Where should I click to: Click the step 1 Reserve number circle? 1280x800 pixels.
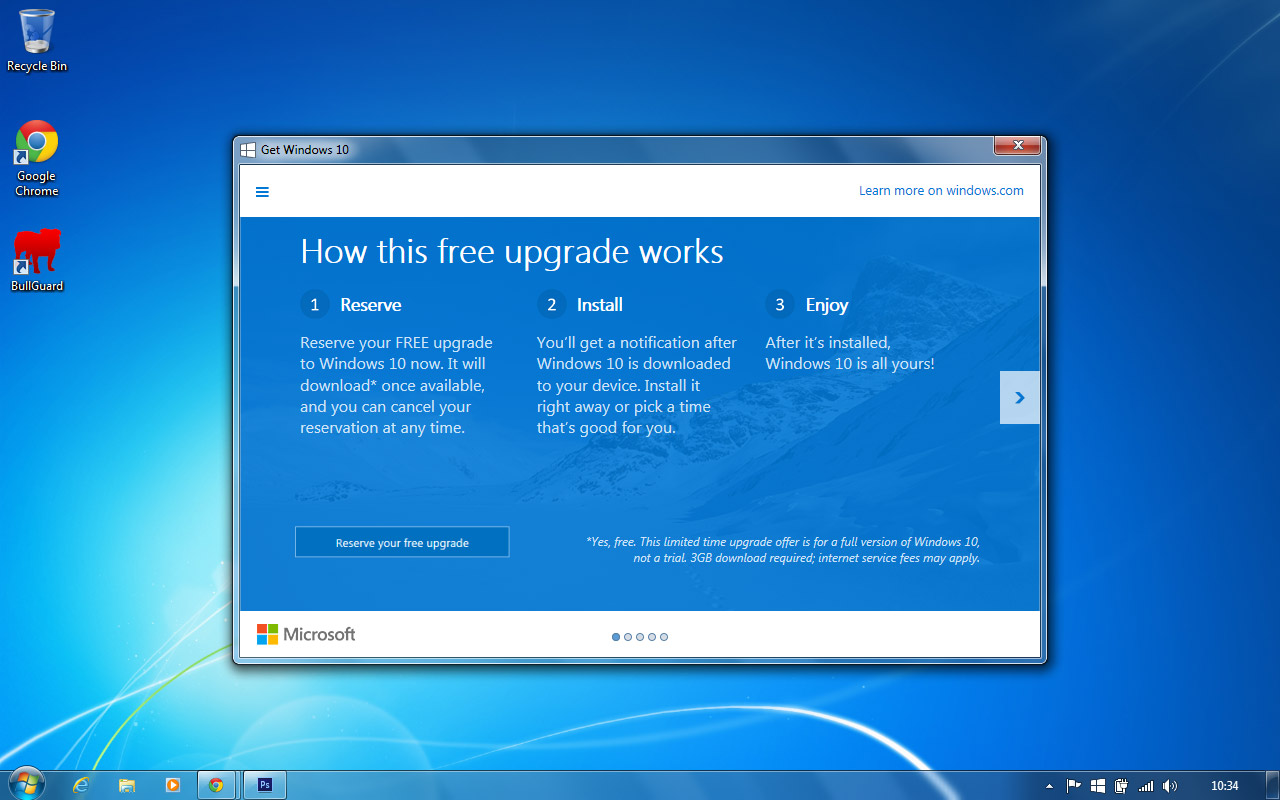click(314, 305)
